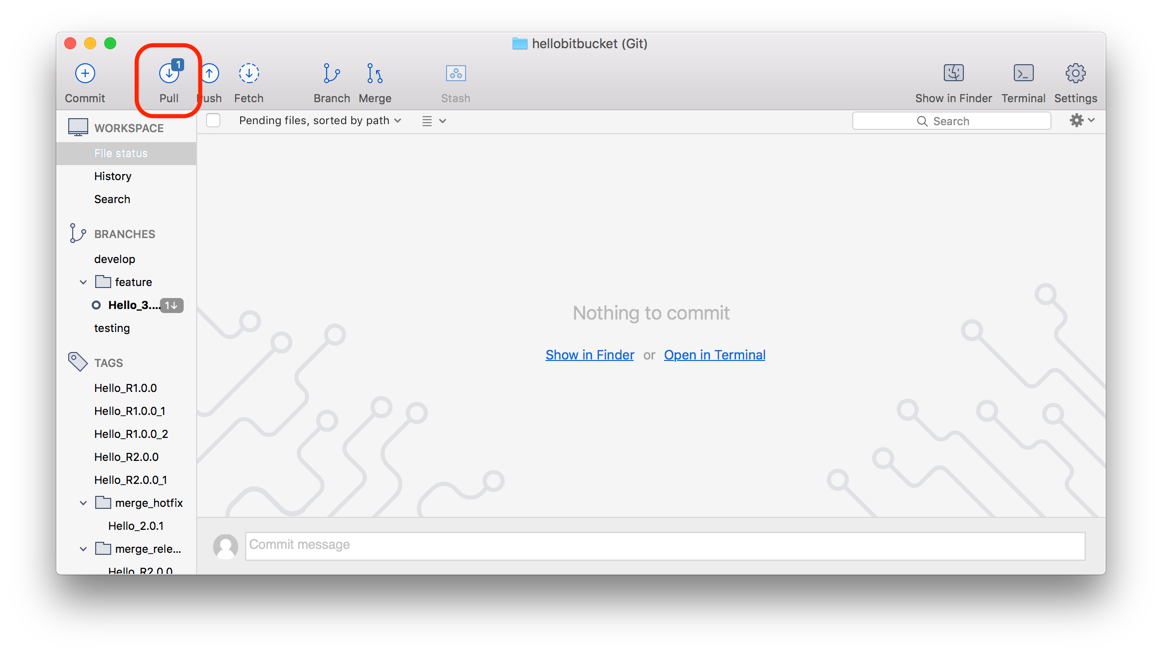This screenshot has width=1162, height=655.
Task: Click the user avatar beside commit message
Action: [x=225, y=547]
